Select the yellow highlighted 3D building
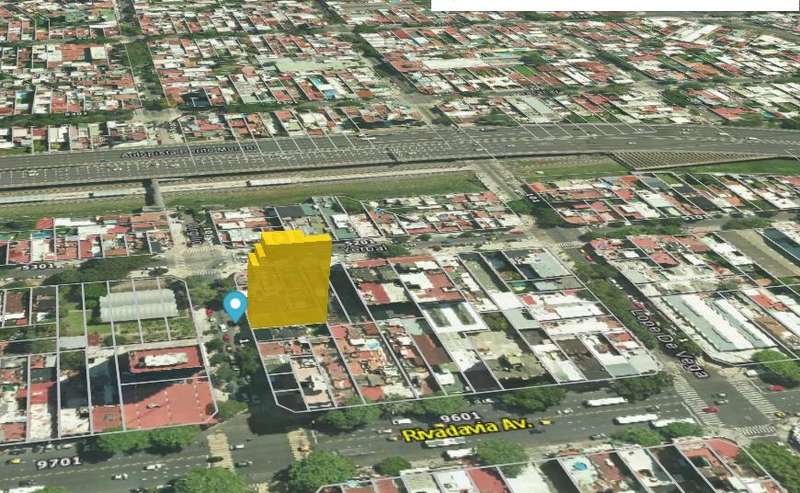 289,280
